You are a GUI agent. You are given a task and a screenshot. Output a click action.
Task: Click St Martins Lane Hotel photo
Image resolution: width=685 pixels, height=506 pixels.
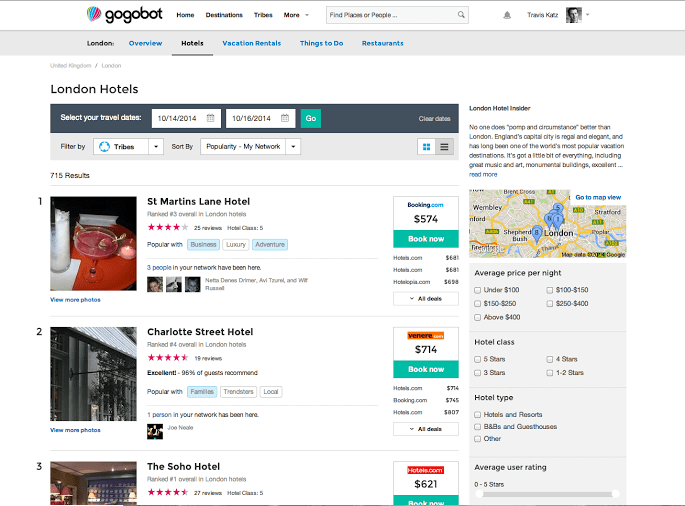click(93, 243)
